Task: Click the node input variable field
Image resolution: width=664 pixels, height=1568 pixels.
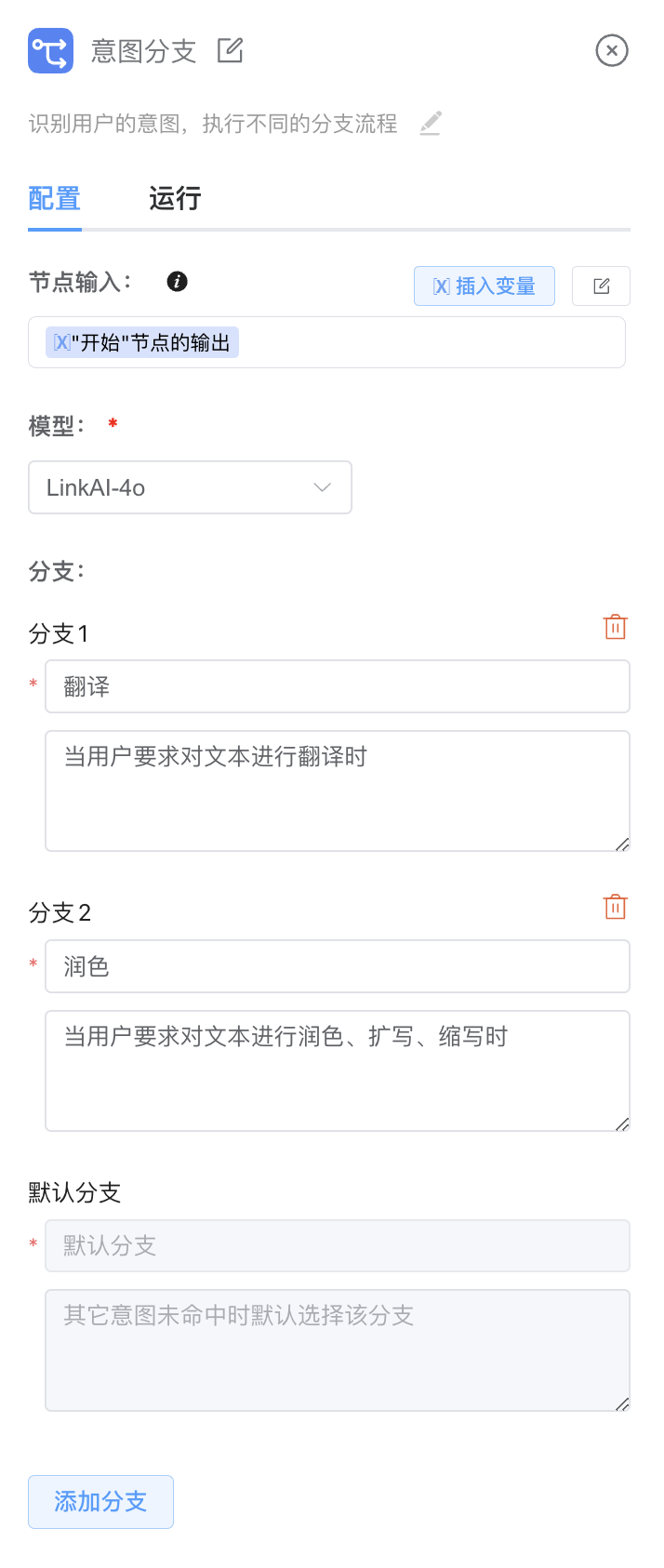Action: pyautogui.click(x=428, y=342)
